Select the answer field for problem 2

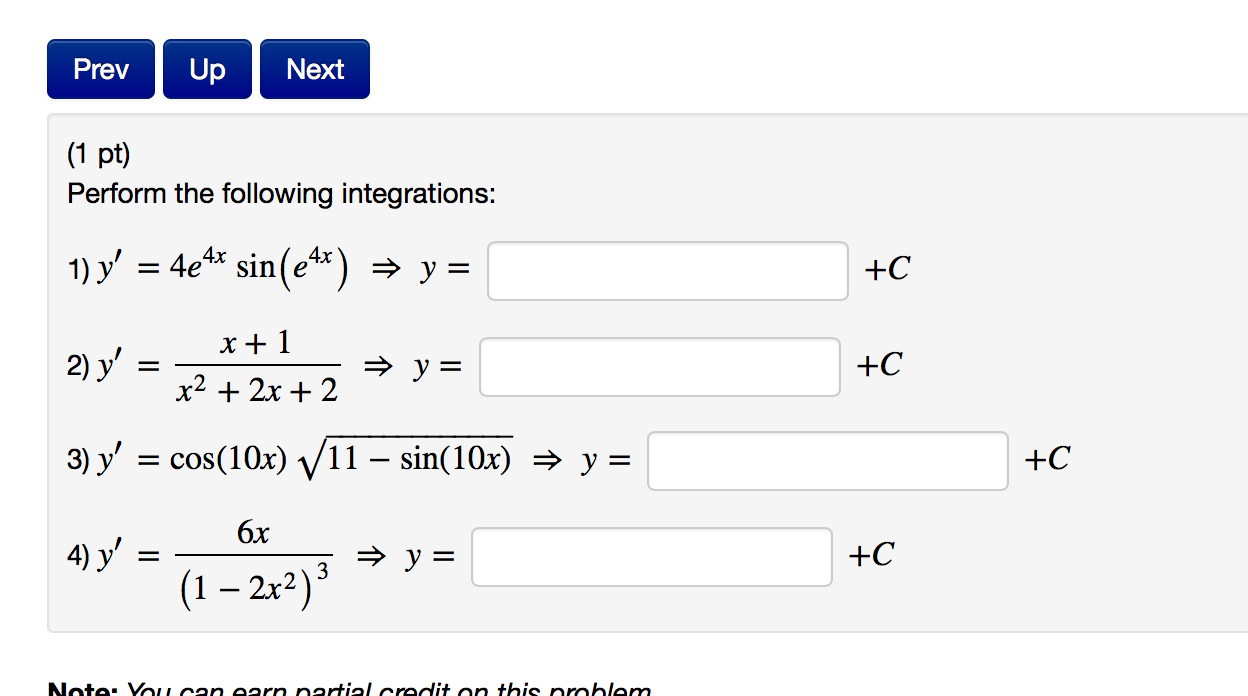tap(660, 367)
